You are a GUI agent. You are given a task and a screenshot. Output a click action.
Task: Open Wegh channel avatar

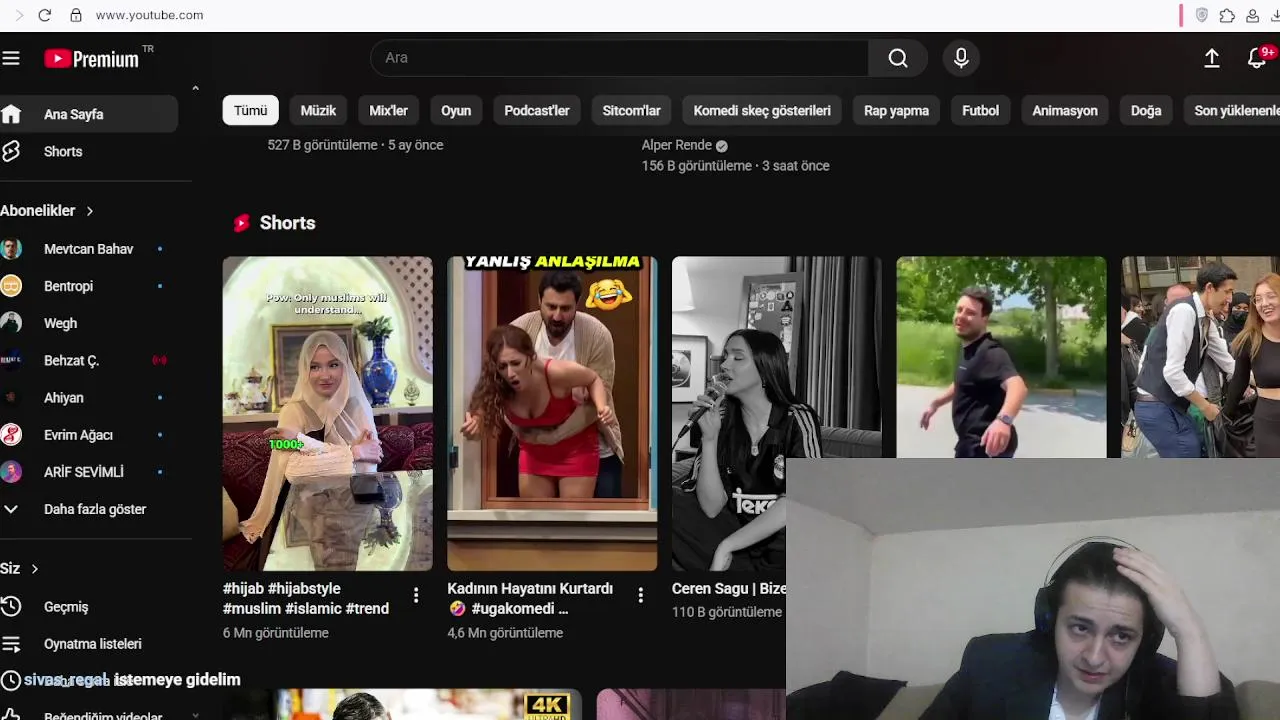(x=11, y=323)
